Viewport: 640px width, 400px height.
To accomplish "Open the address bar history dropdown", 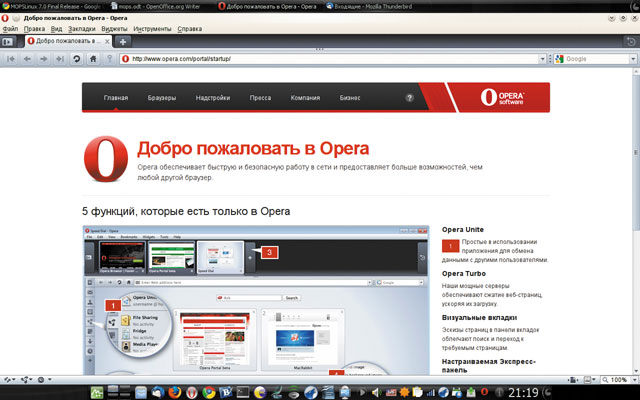I will (542, 59).
